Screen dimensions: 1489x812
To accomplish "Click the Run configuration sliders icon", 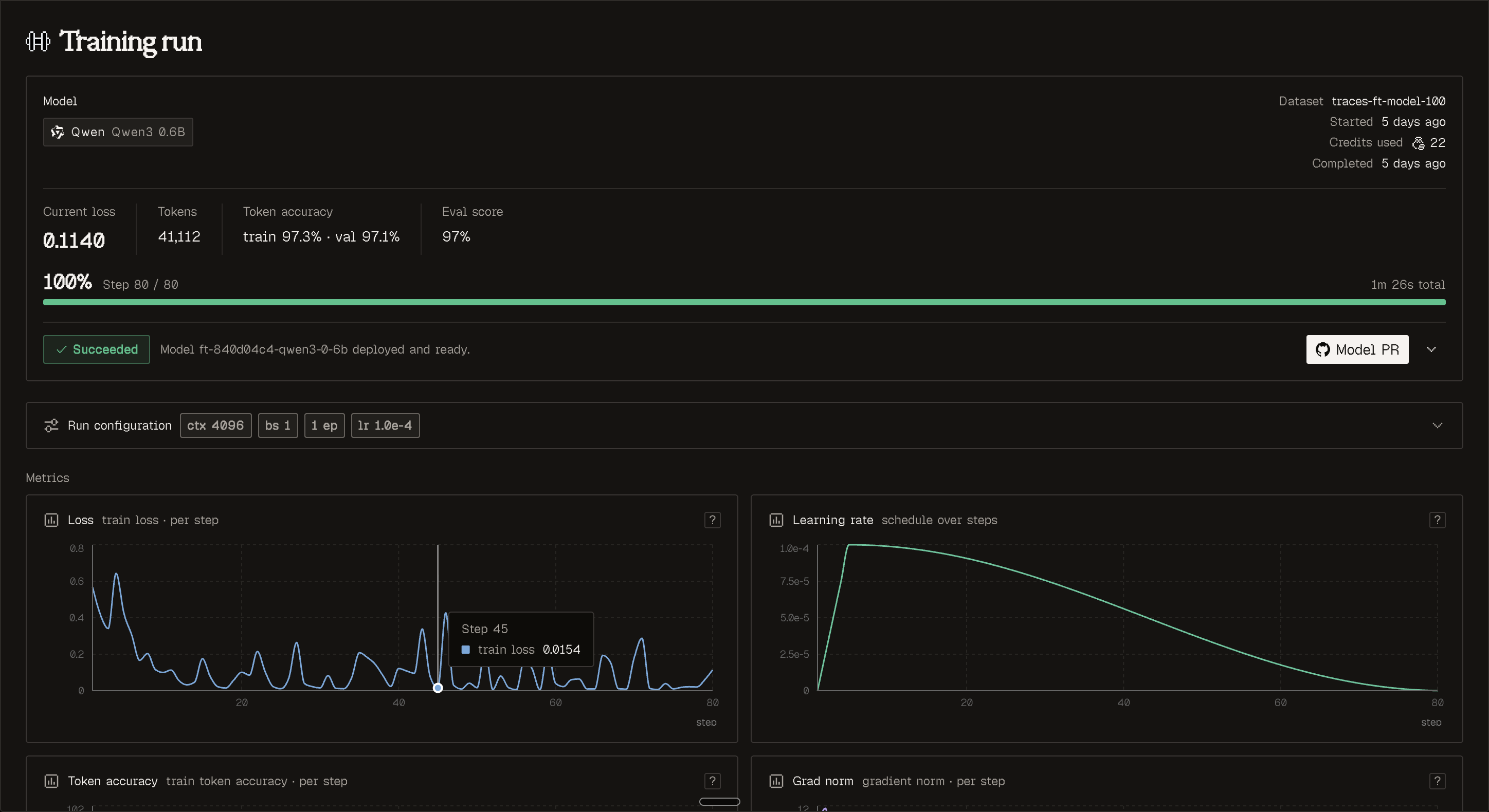I will point(51,426).
